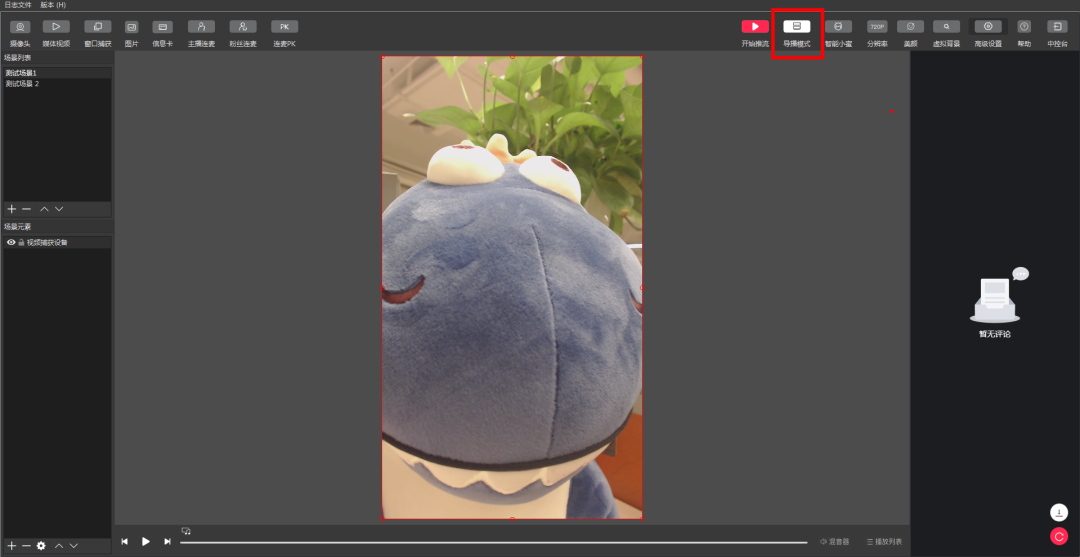
Task: Open virtual background settings (虚拟背景)
Action: pyautogui.click(x=946, y=33)
